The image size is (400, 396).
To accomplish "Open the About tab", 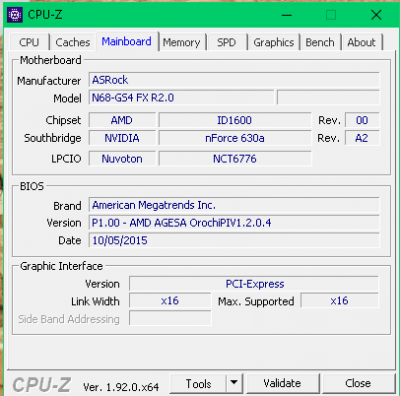I will pyautogui.click(x=362, y=42).
